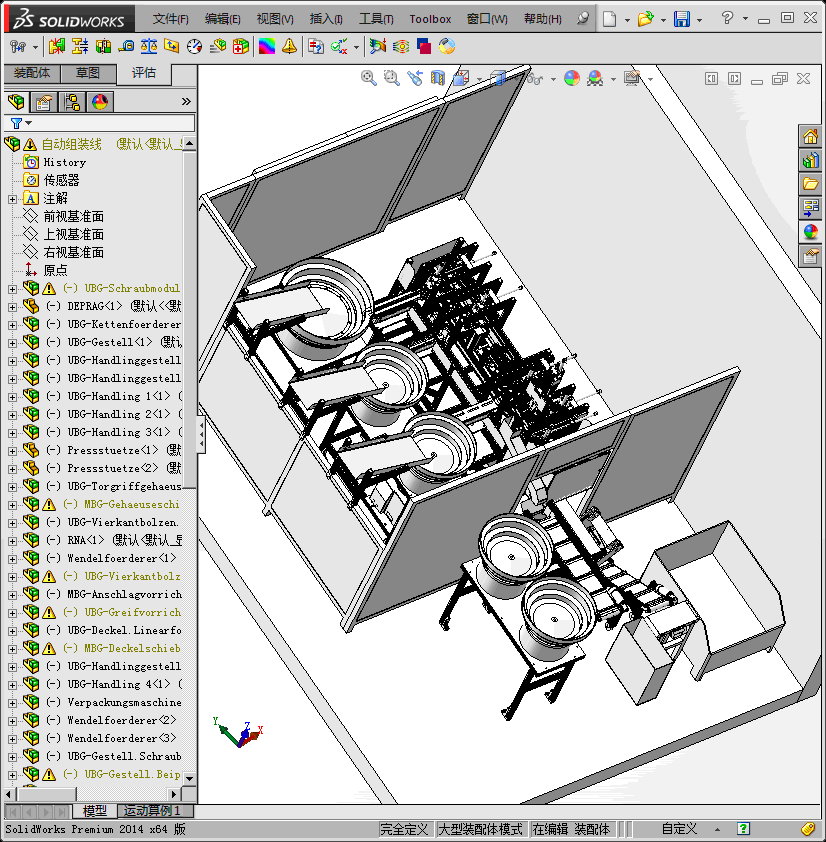The width and height of the screenshot is (826, 842).
Task: Click the green box with red cross icon
Action: (241, 47)
